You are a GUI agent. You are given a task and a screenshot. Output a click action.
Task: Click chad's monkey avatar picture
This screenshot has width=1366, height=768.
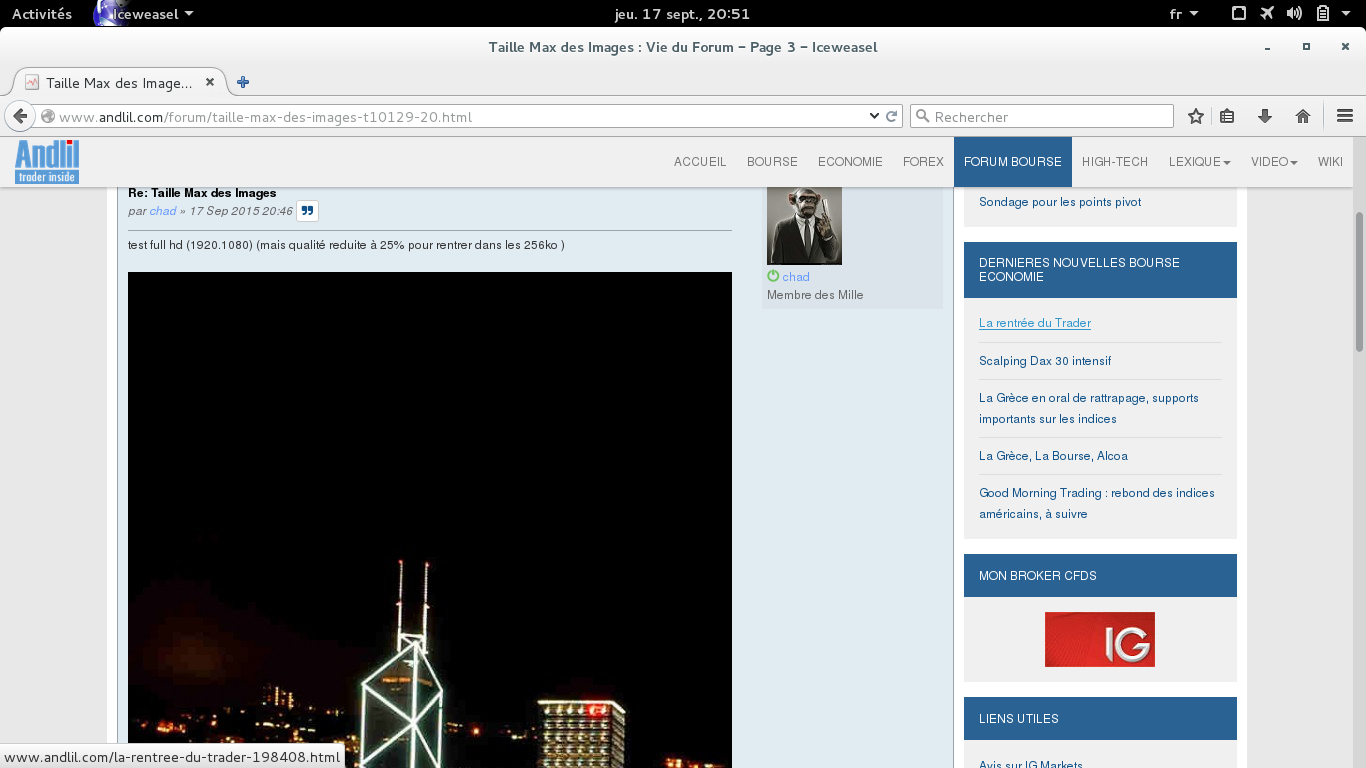(x=804, y=225)
